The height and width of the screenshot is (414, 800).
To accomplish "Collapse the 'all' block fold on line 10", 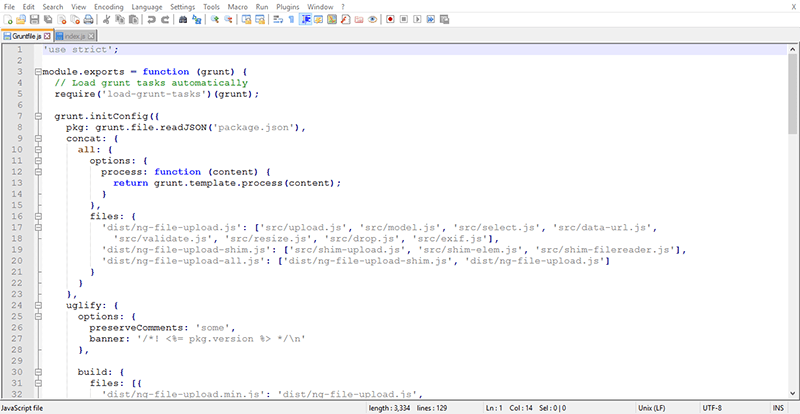I will point(38,150).
